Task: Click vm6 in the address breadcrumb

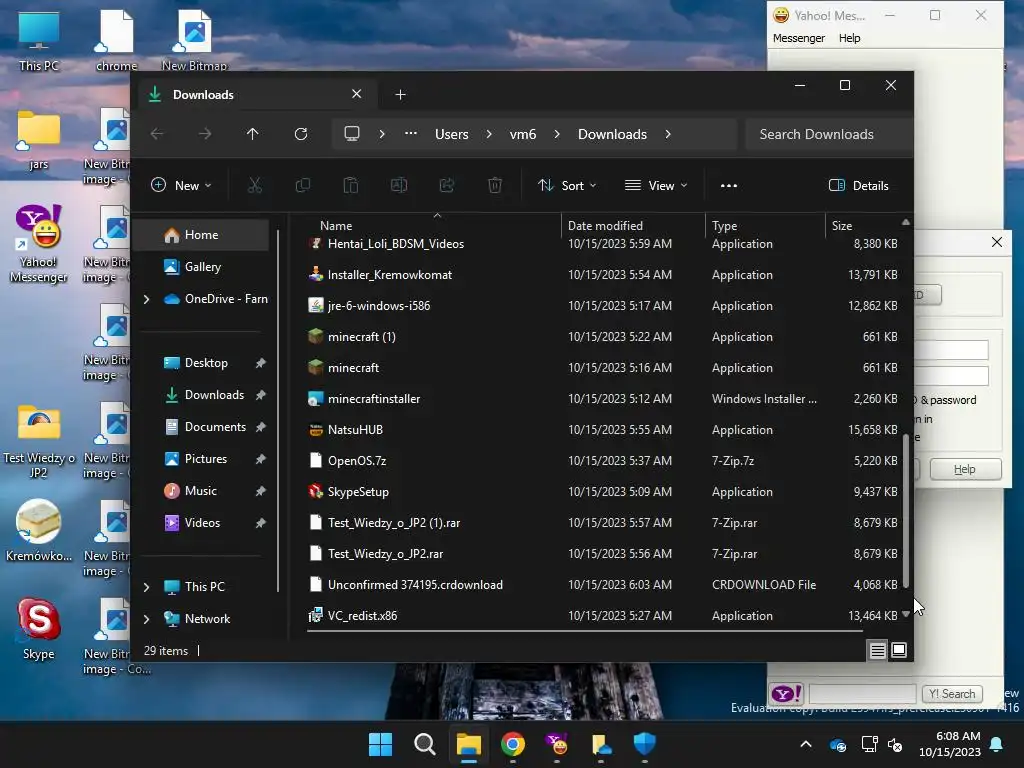Action: click(522, 134)
